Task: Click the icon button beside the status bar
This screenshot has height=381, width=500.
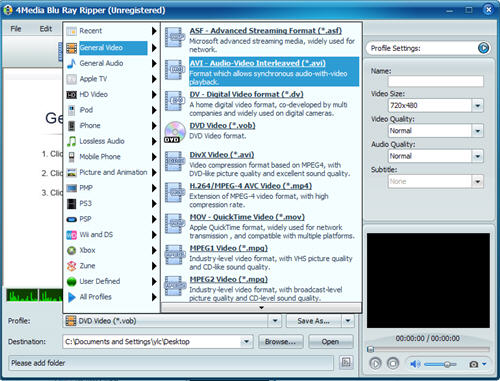Action: tap(346, 363)
